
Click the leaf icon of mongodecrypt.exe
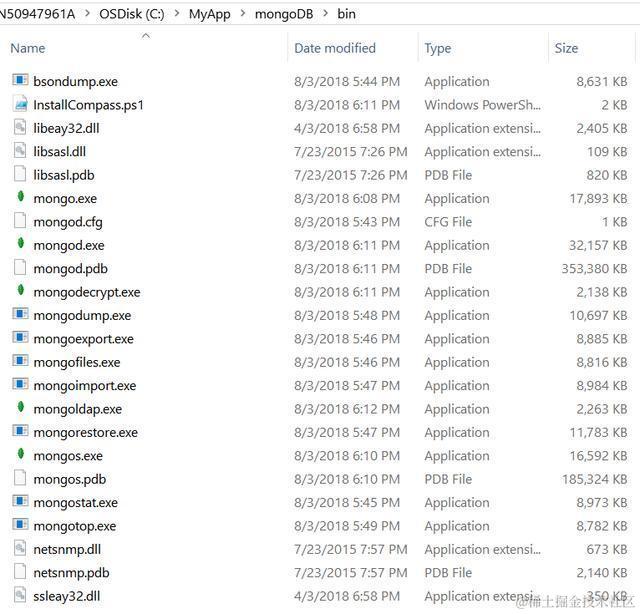pos(21,291)
